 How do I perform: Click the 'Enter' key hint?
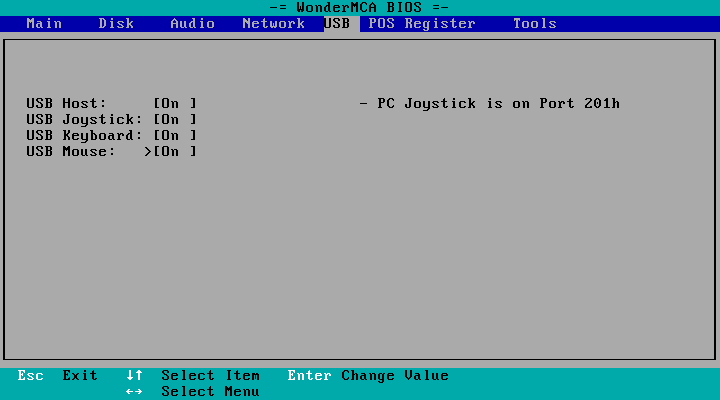coord(309,376)
